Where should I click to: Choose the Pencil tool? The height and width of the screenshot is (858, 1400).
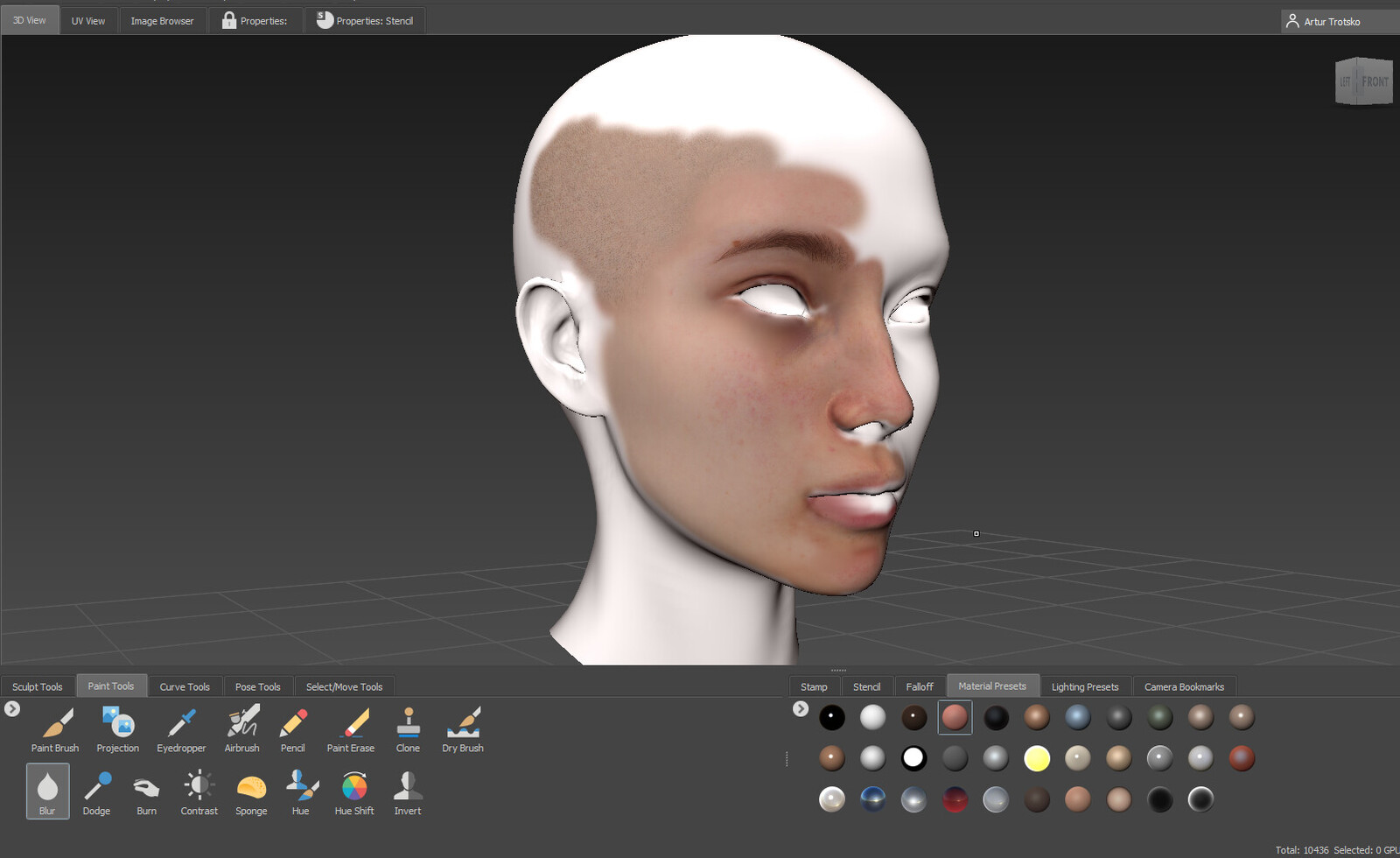293,729
